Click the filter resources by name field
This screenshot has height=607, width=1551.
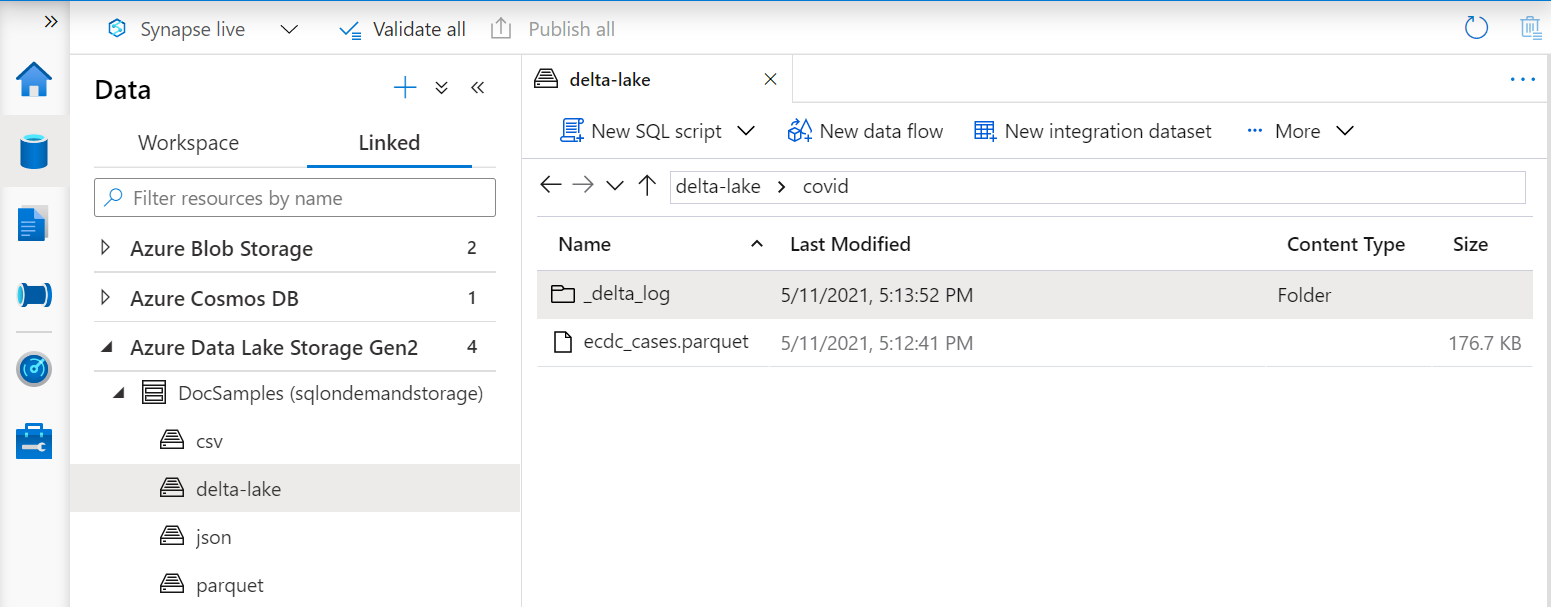[x=294, y=197]
